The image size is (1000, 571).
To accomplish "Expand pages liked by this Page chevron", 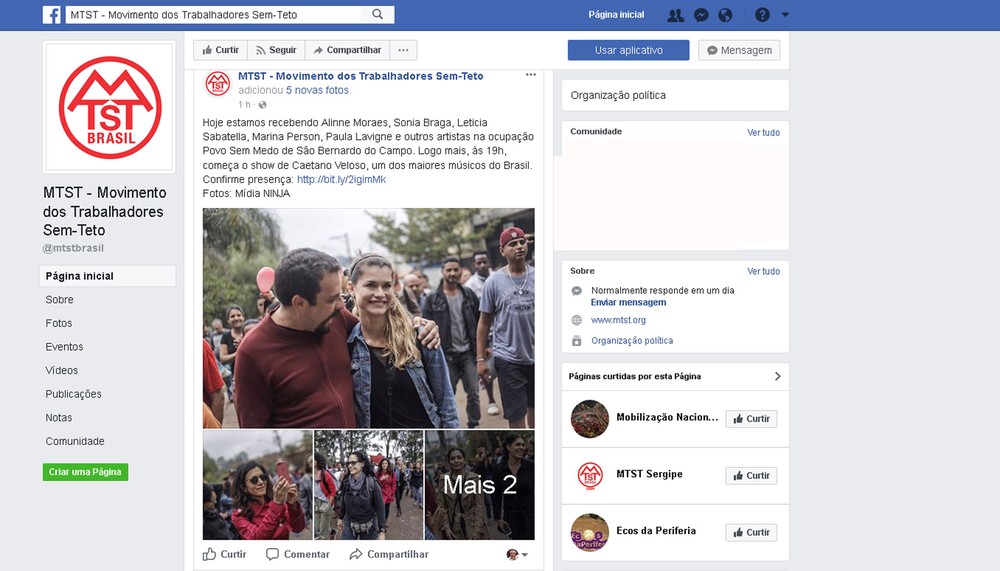I will 778,377.
